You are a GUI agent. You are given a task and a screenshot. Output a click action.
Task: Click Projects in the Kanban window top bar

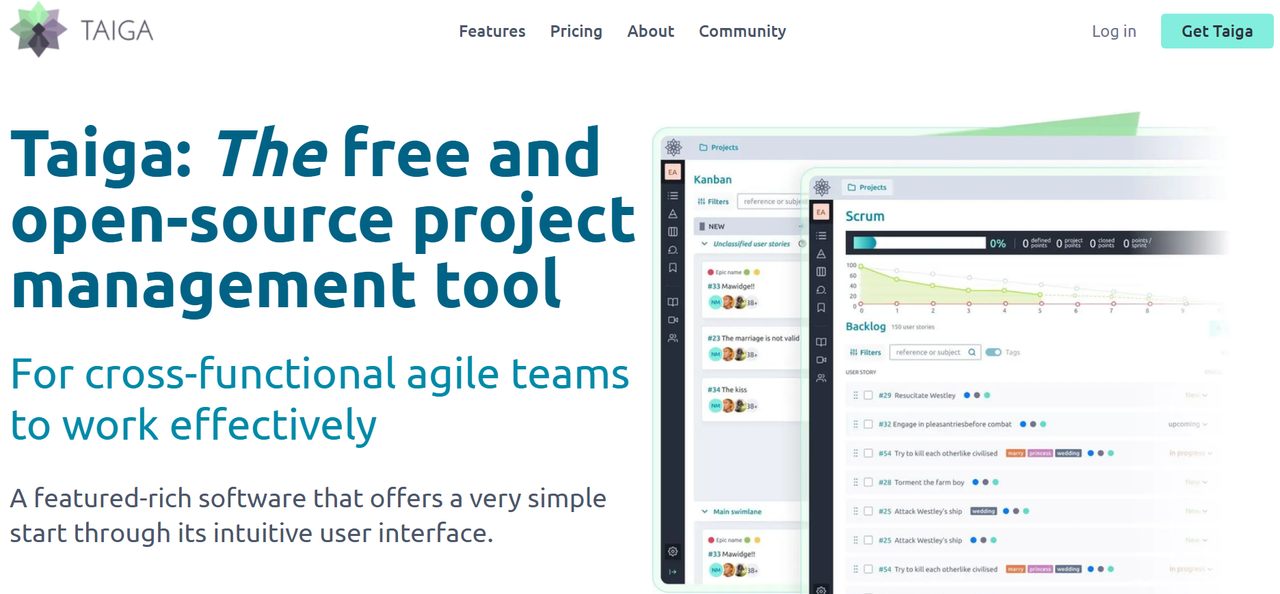[718, 147]
